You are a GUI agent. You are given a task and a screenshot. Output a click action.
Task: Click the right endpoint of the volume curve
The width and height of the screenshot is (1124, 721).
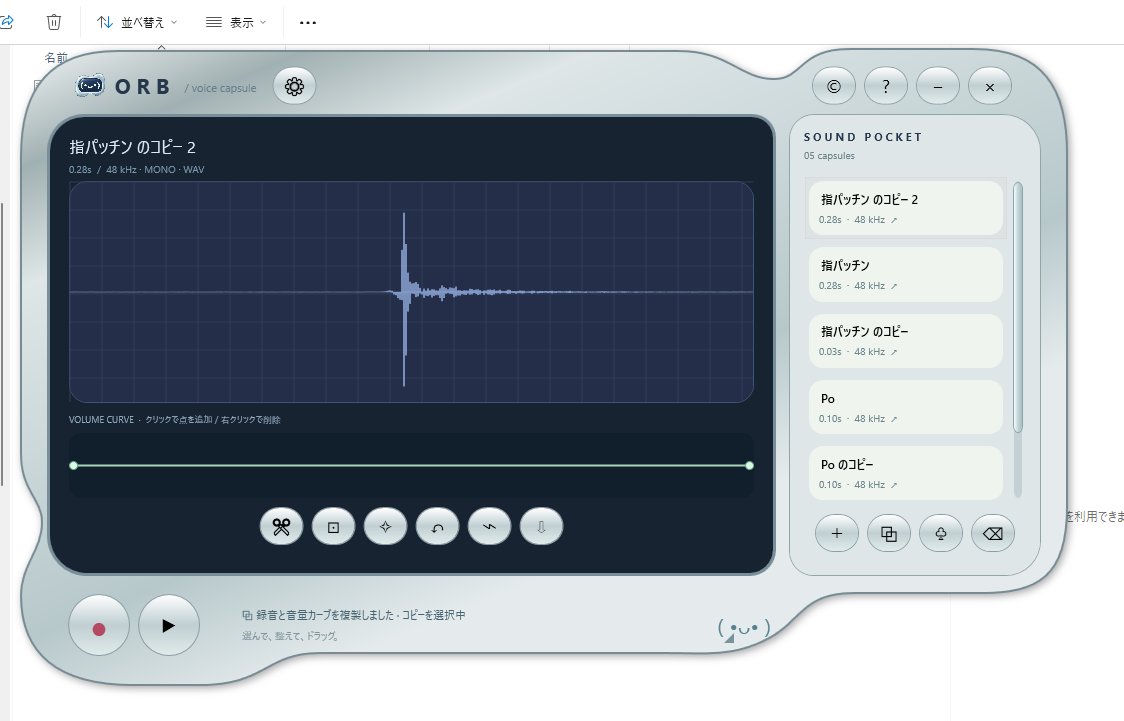[x=749, y=466]
